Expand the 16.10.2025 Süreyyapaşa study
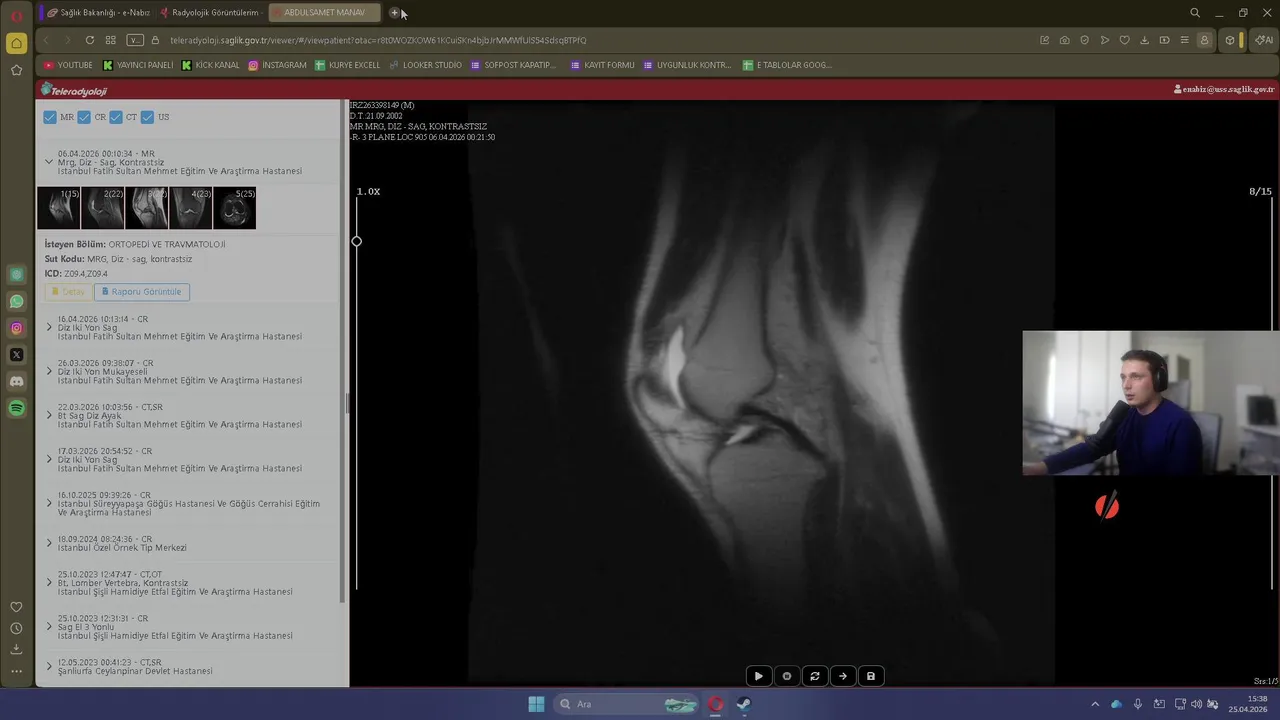Screen dimensions: 1280x720 click(x=49, y=503)
